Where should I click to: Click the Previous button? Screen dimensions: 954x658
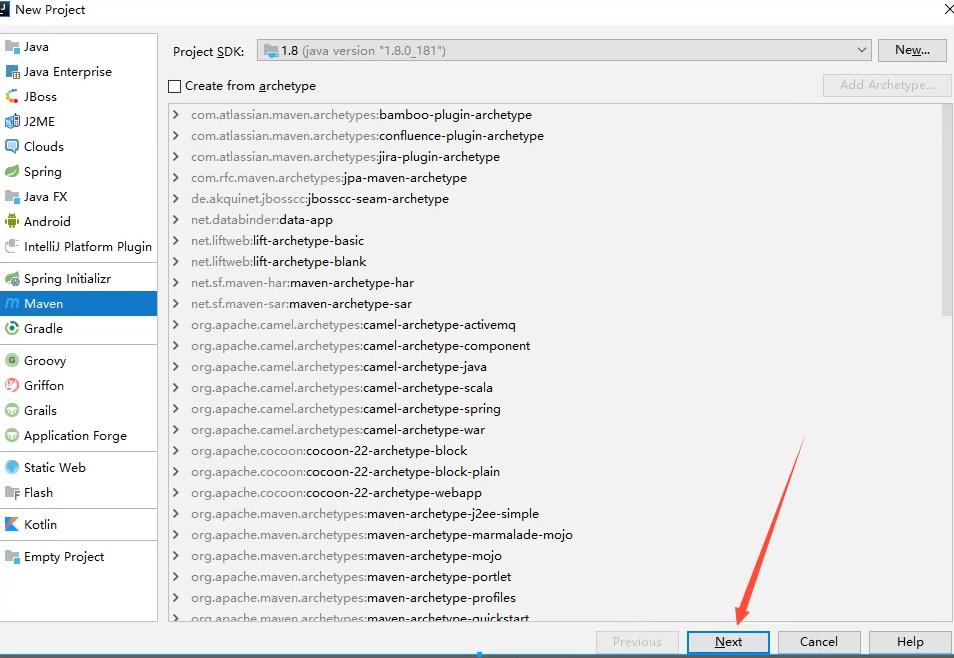(x=637, y=642)
